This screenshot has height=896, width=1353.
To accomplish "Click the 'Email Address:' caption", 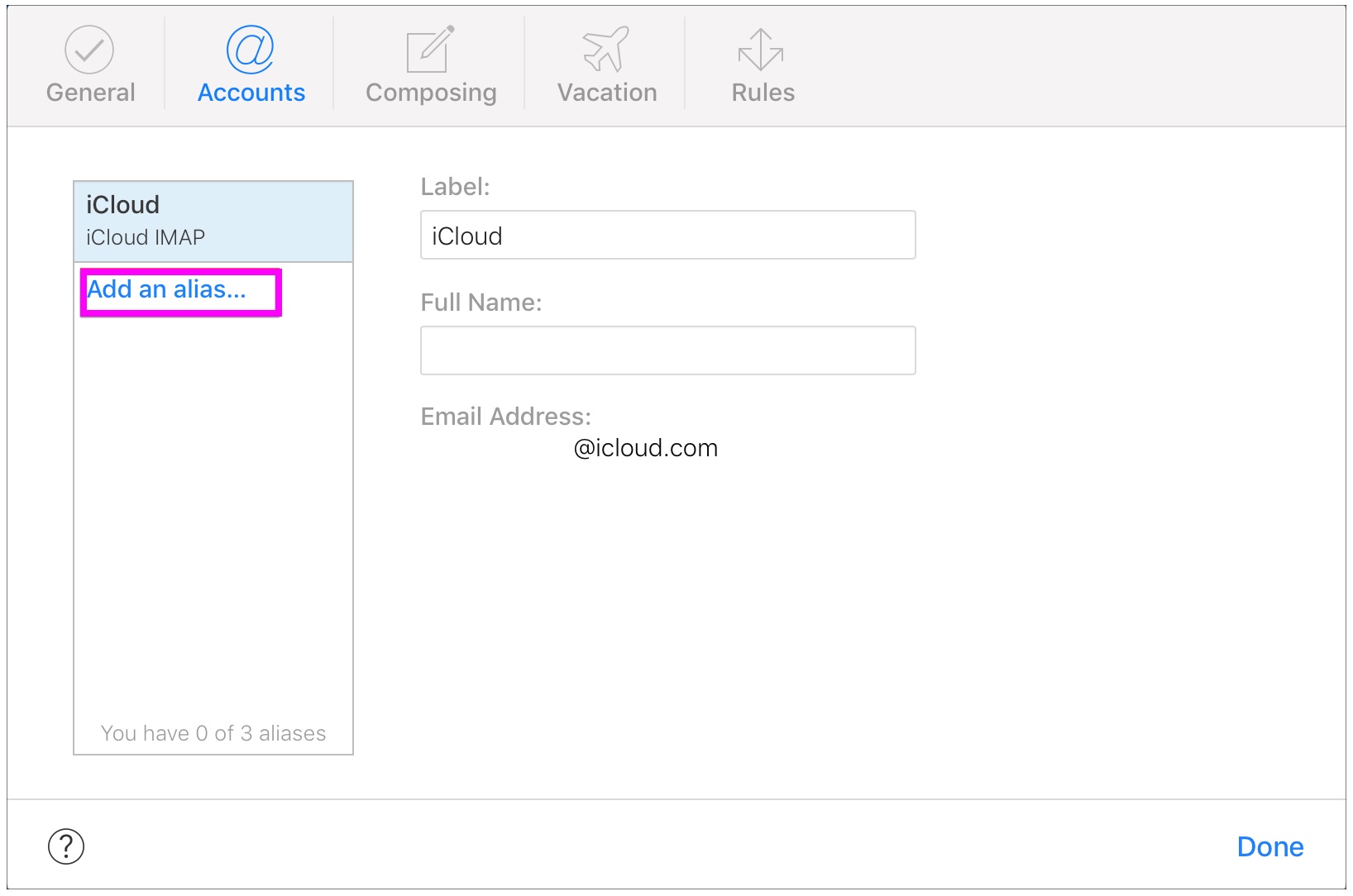I will click(506, 417).
